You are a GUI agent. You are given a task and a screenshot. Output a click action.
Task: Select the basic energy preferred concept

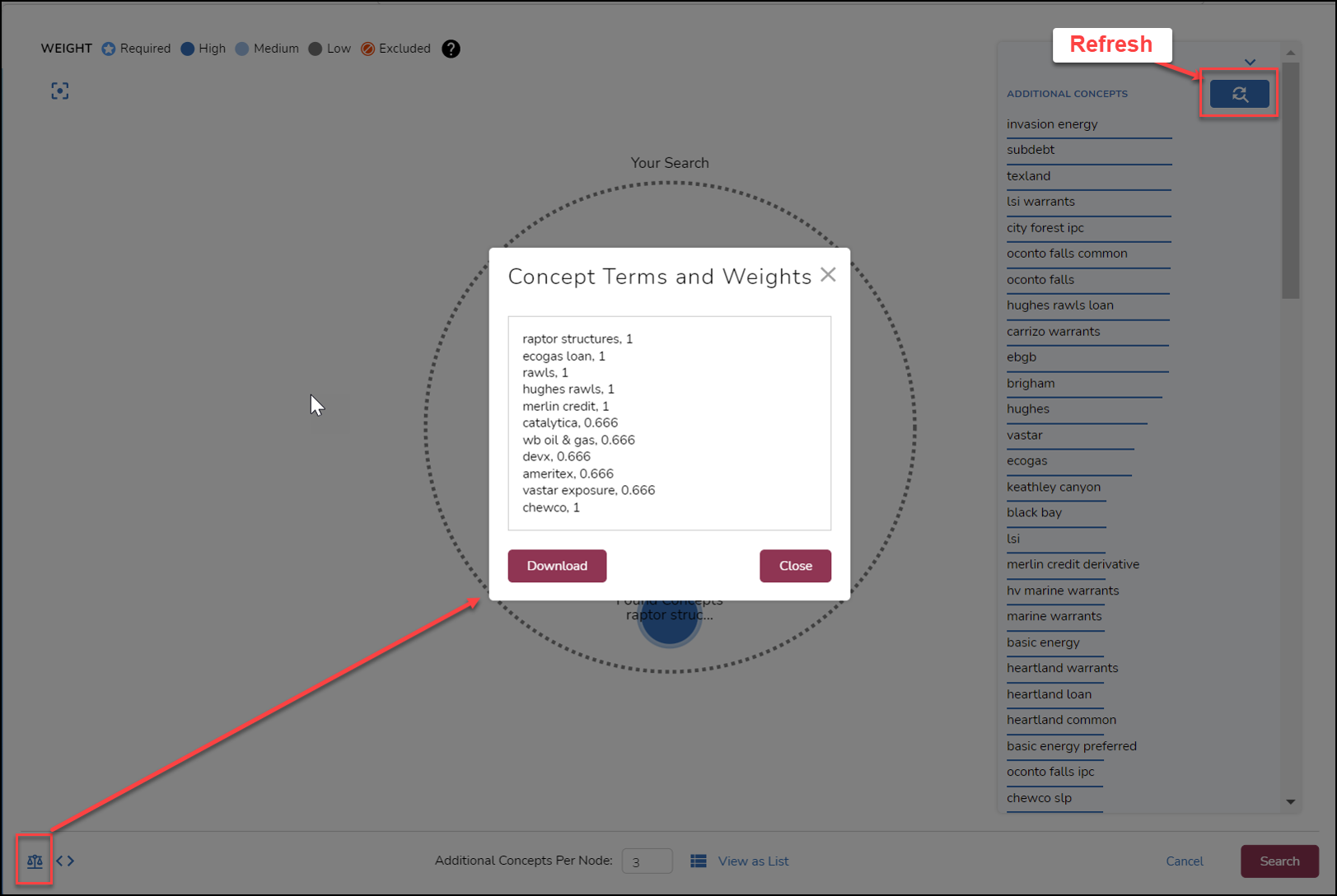(x=1071, y=747)
